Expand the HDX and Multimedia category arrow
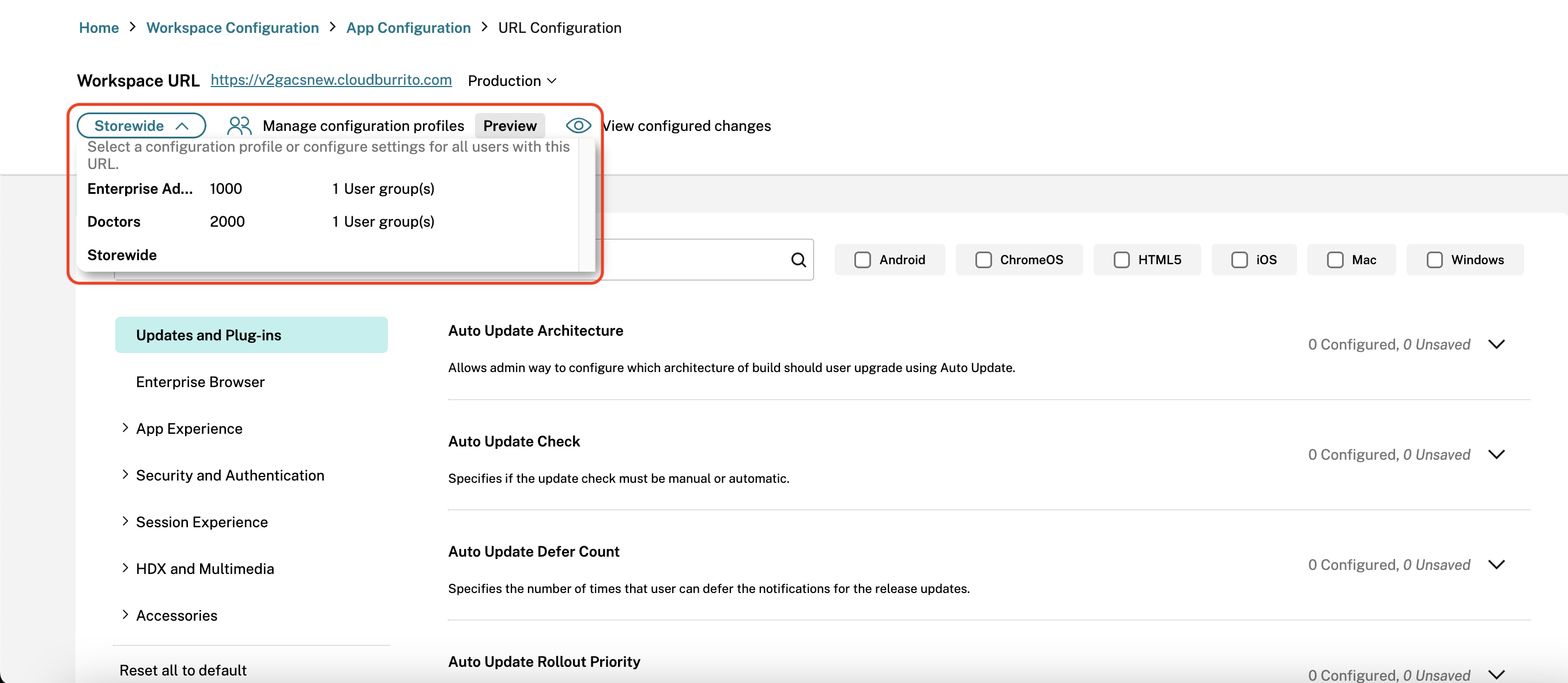Viewport: 1568px width, 683px height. [125, 568]
